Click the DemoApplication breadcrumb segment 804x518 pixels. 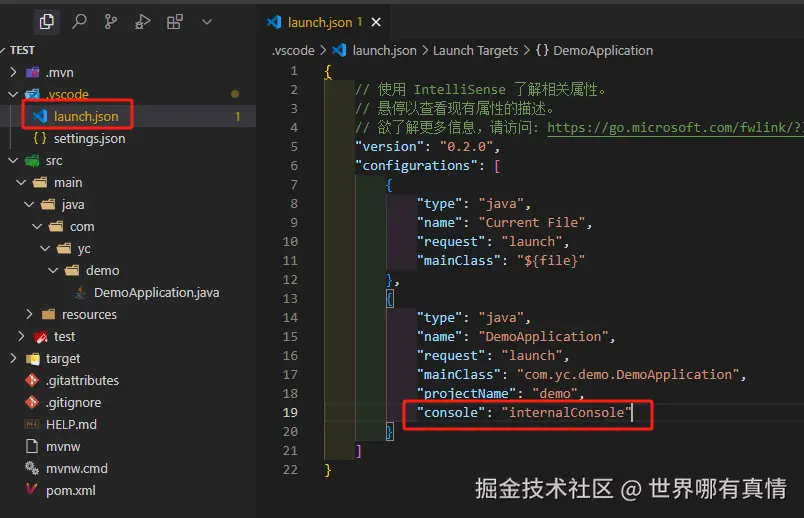603,50
